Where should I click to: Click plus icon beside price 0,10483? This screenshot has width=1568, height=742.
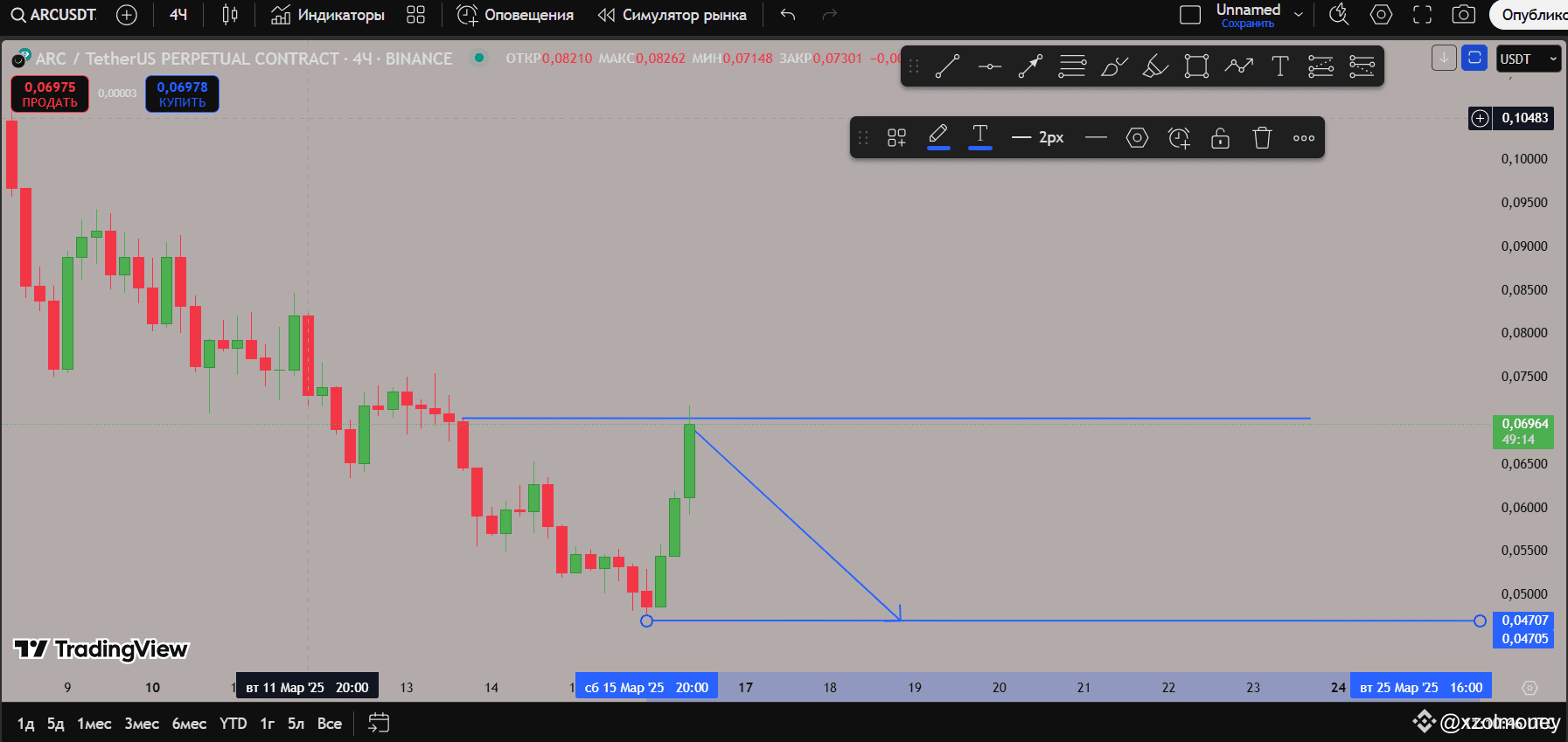[1480, 118]
